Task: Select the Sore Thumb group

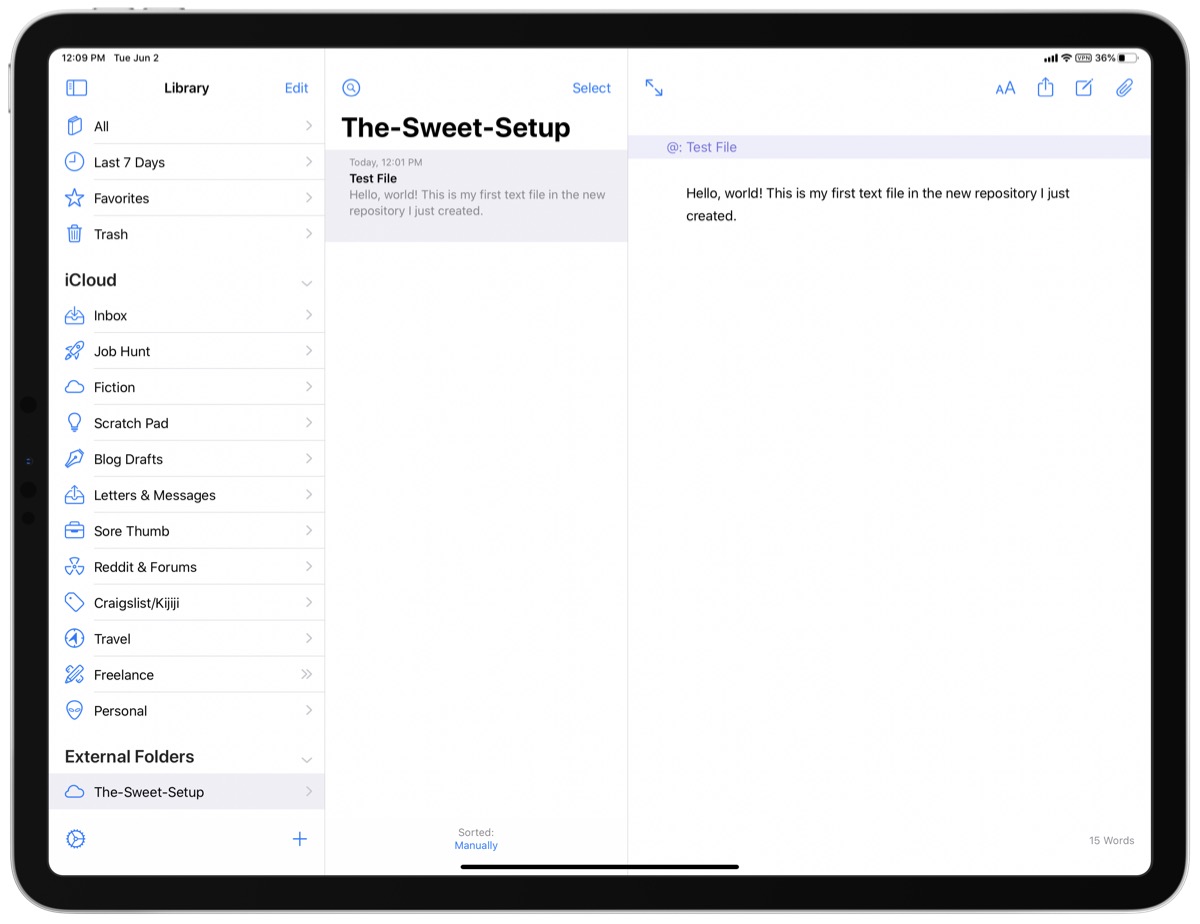Action: point(187,531)
